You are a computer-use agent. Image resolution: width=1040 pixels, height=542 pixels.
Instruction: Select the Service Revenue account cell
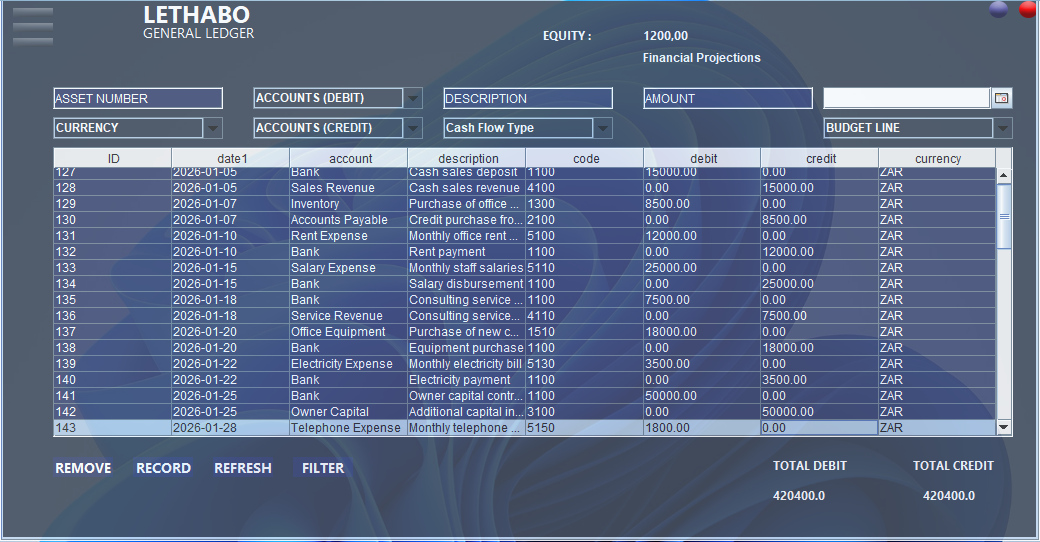coord(349,316)
